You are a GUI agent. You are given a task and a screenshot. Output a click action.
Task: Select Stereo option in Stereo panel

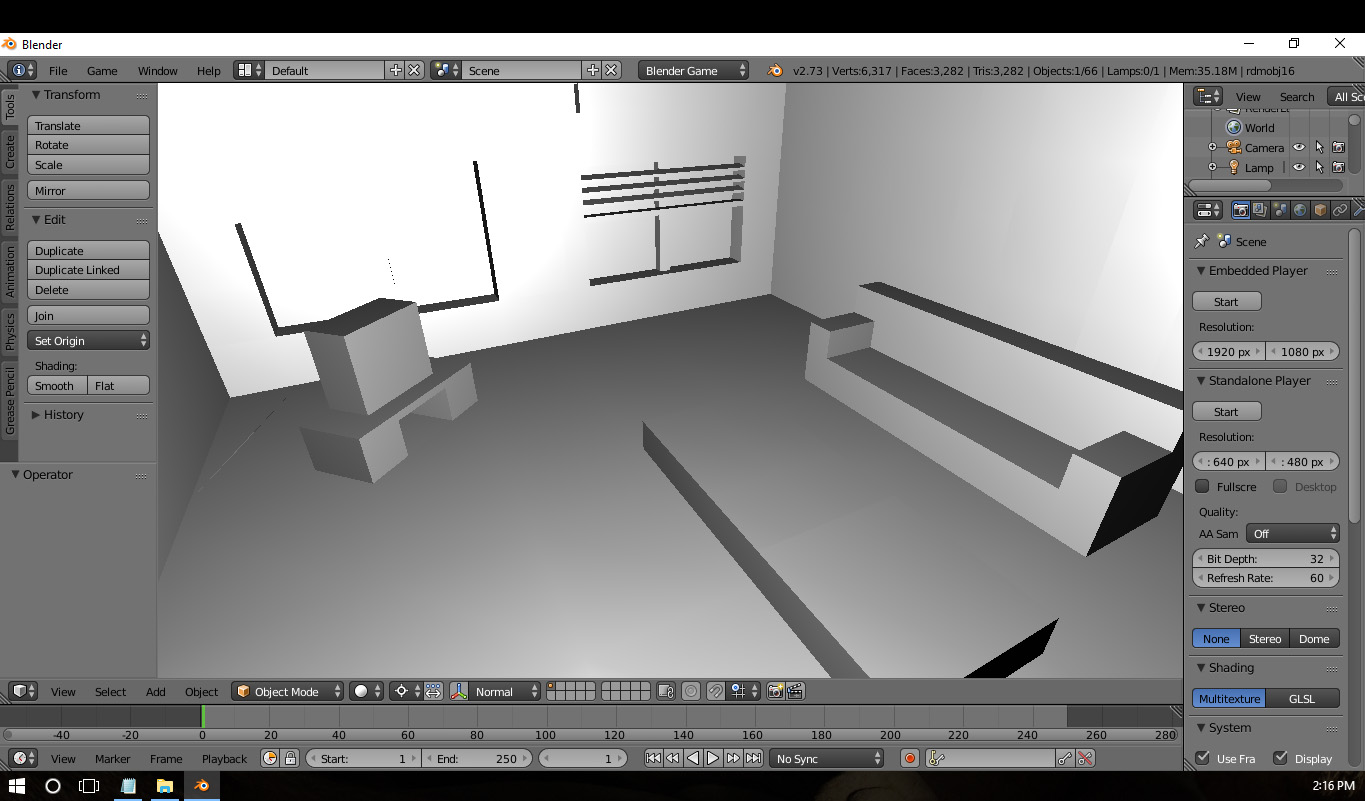point(1265,638)
